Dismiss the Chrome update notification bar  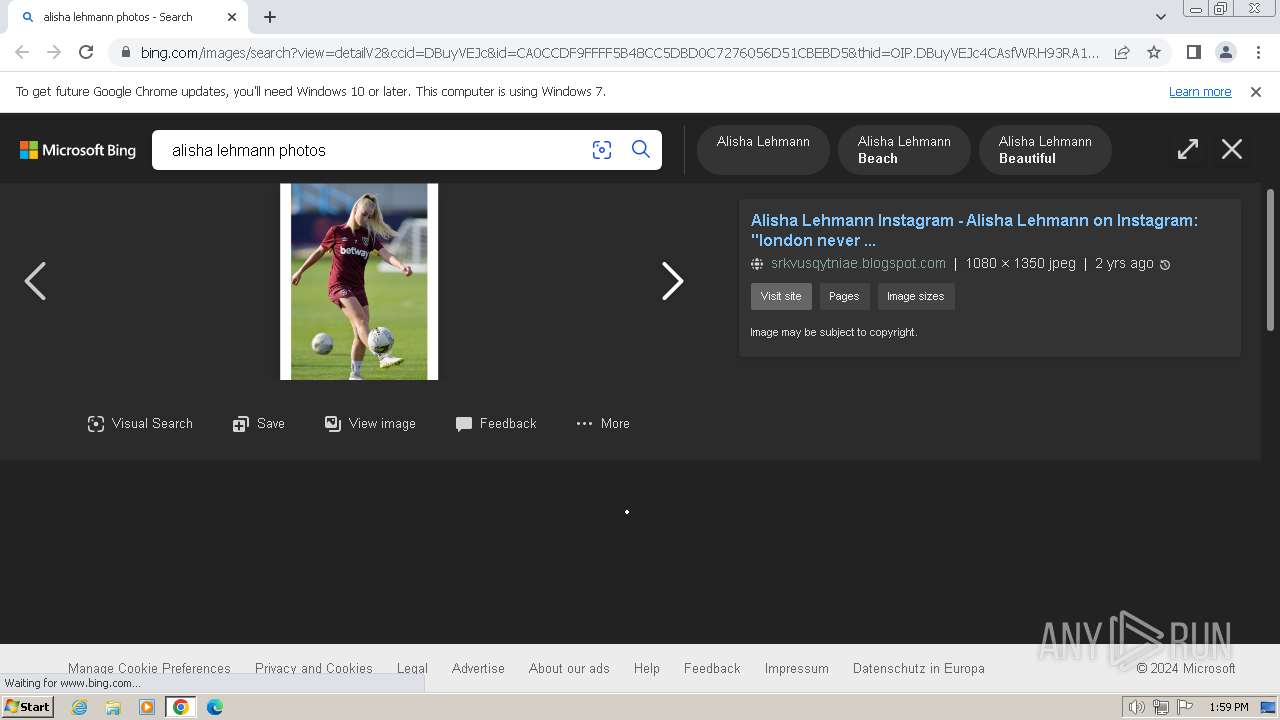(1256, 92)
